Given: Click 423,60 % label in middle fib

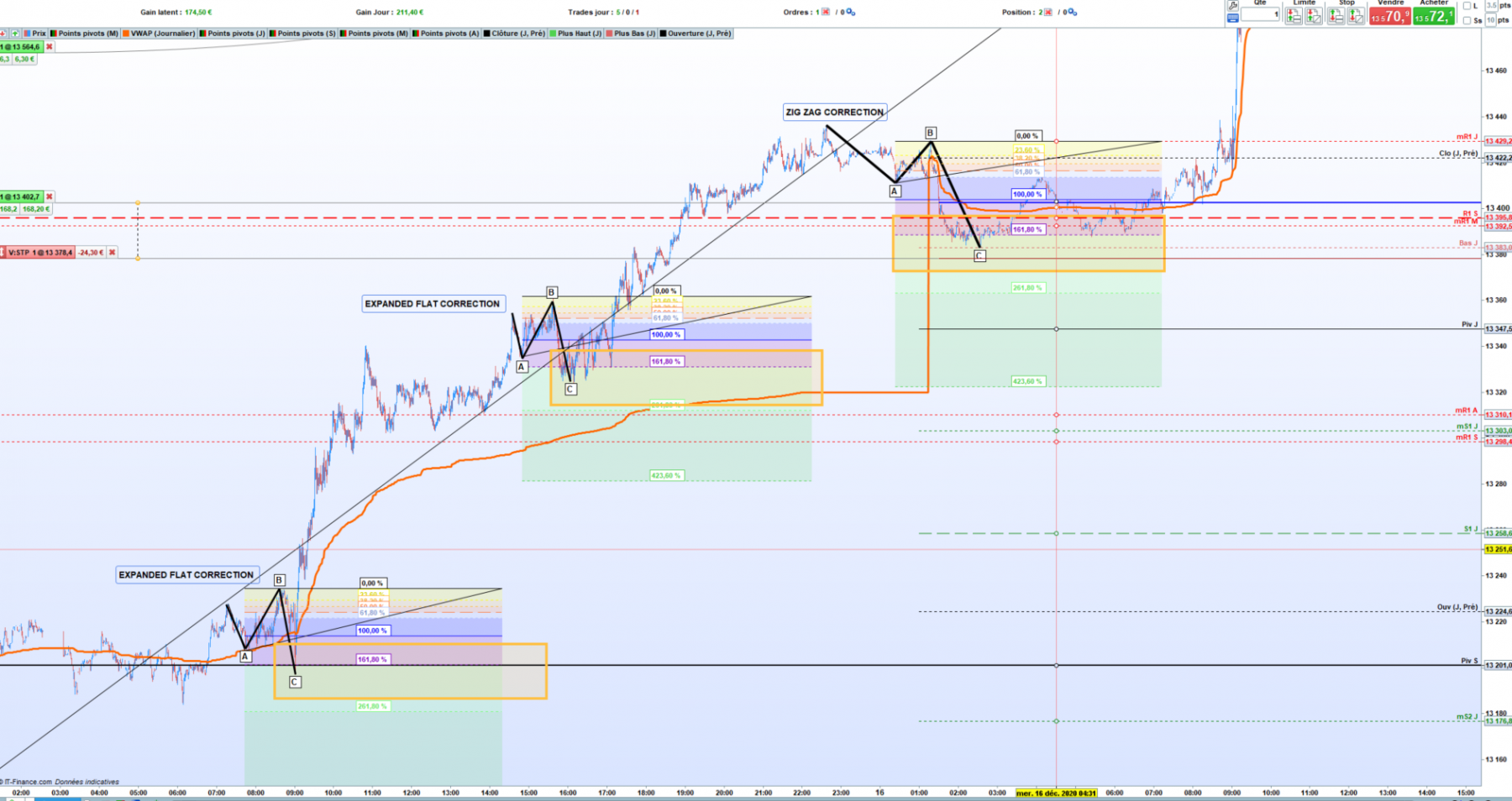Looking at the screenshot, I should (666, 476).
